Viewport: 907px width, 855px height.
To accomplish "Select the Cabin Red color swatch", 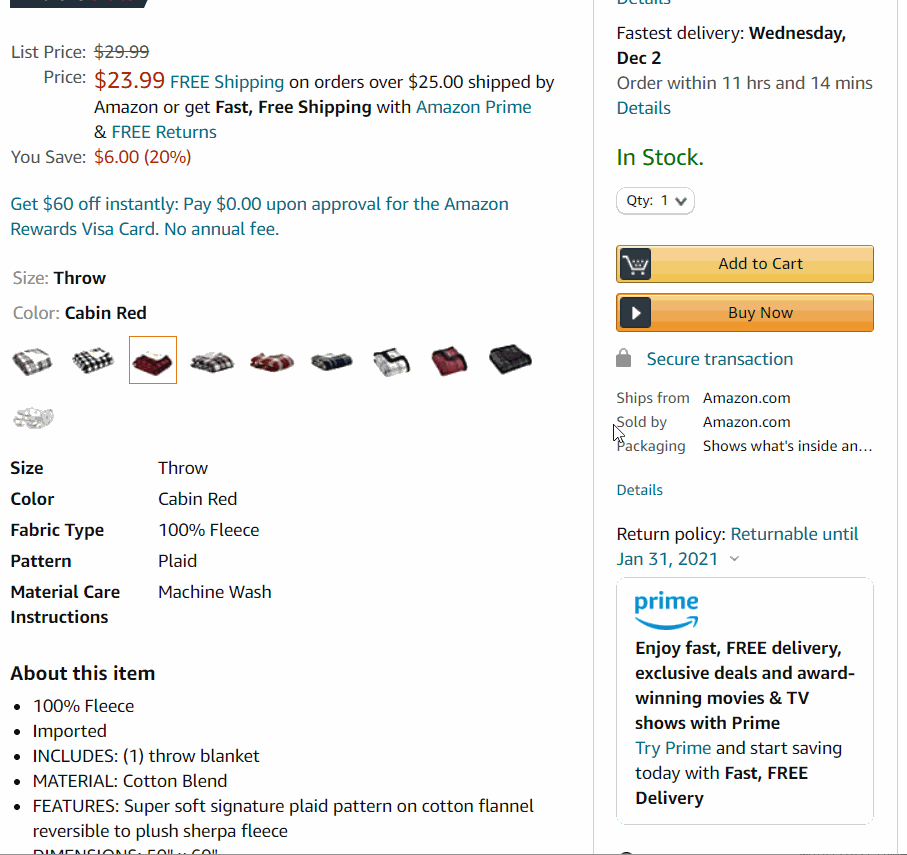I will [153, 359].
